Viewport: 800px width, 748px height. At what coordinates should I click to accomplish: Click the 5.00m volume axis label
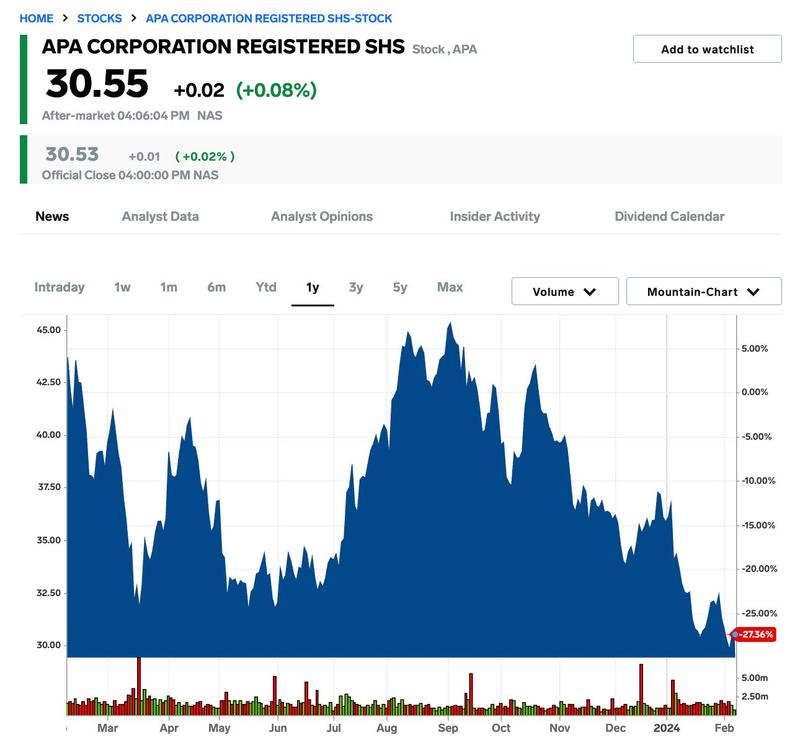click(755, 678)
